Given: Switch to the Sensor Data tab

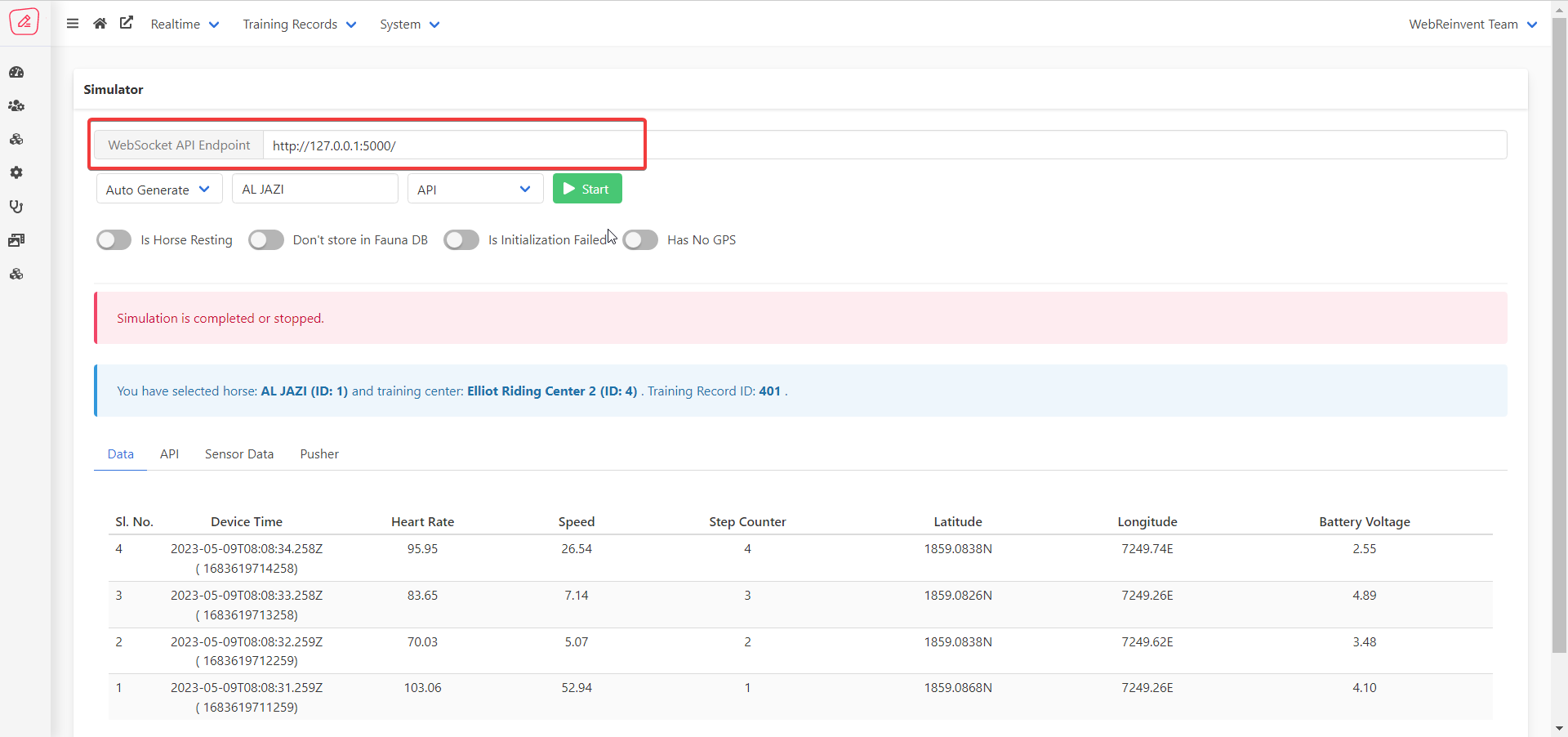Looking at the screenshot, I should tap(238, 453).
